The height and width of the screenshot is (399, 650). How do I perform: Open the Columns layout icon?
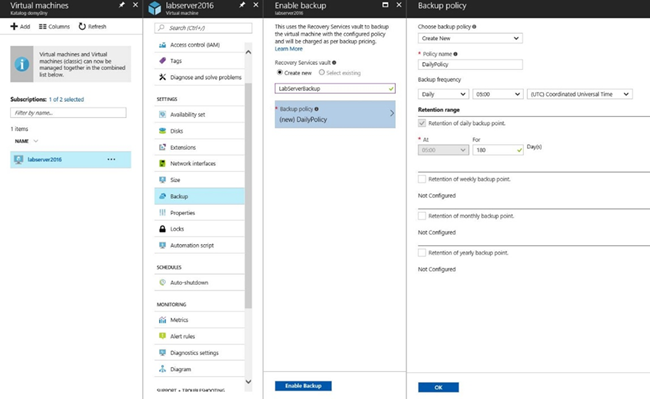[43, 27]
